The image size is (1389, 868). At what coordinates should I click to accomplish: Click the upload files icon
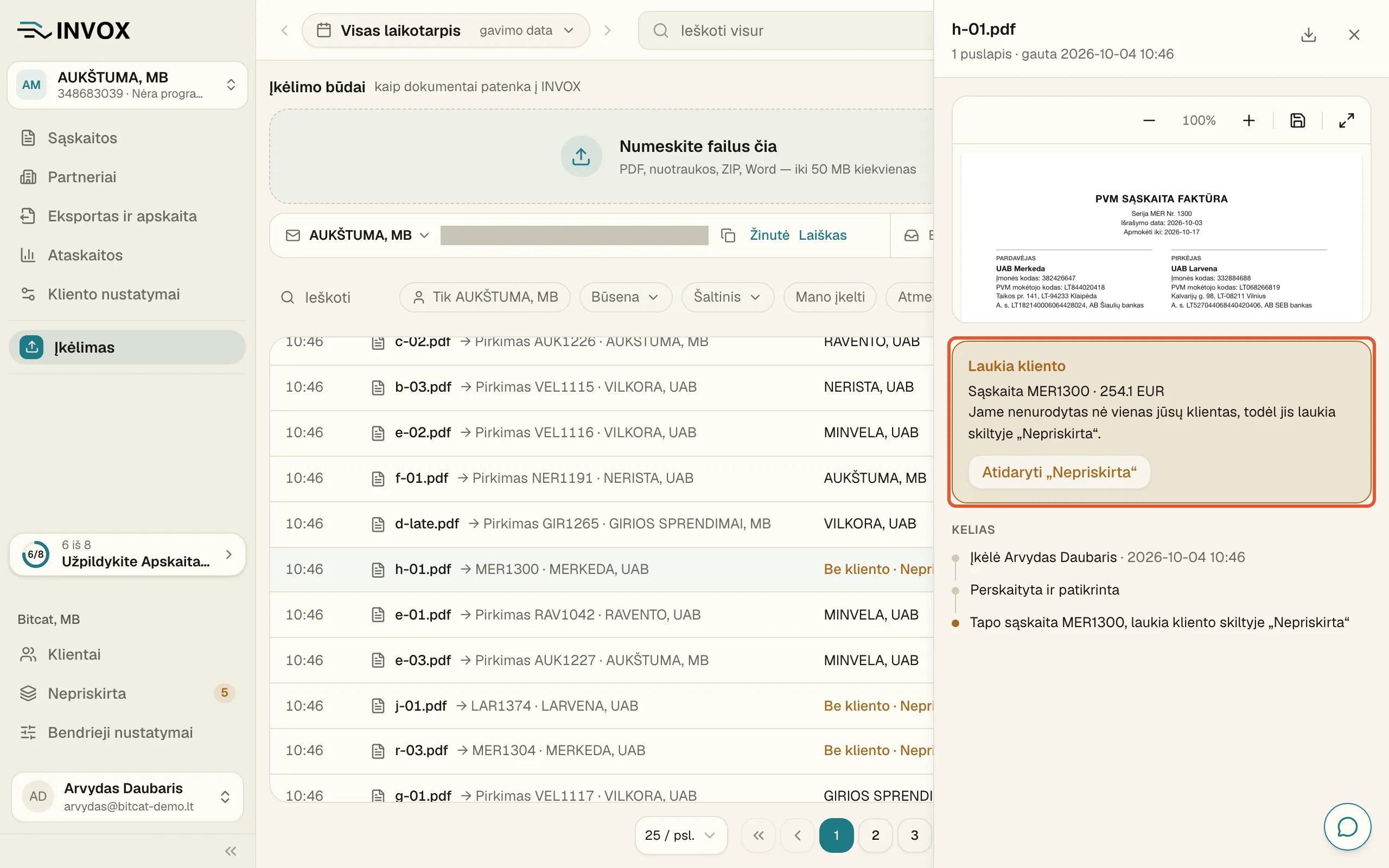point(581,156)
